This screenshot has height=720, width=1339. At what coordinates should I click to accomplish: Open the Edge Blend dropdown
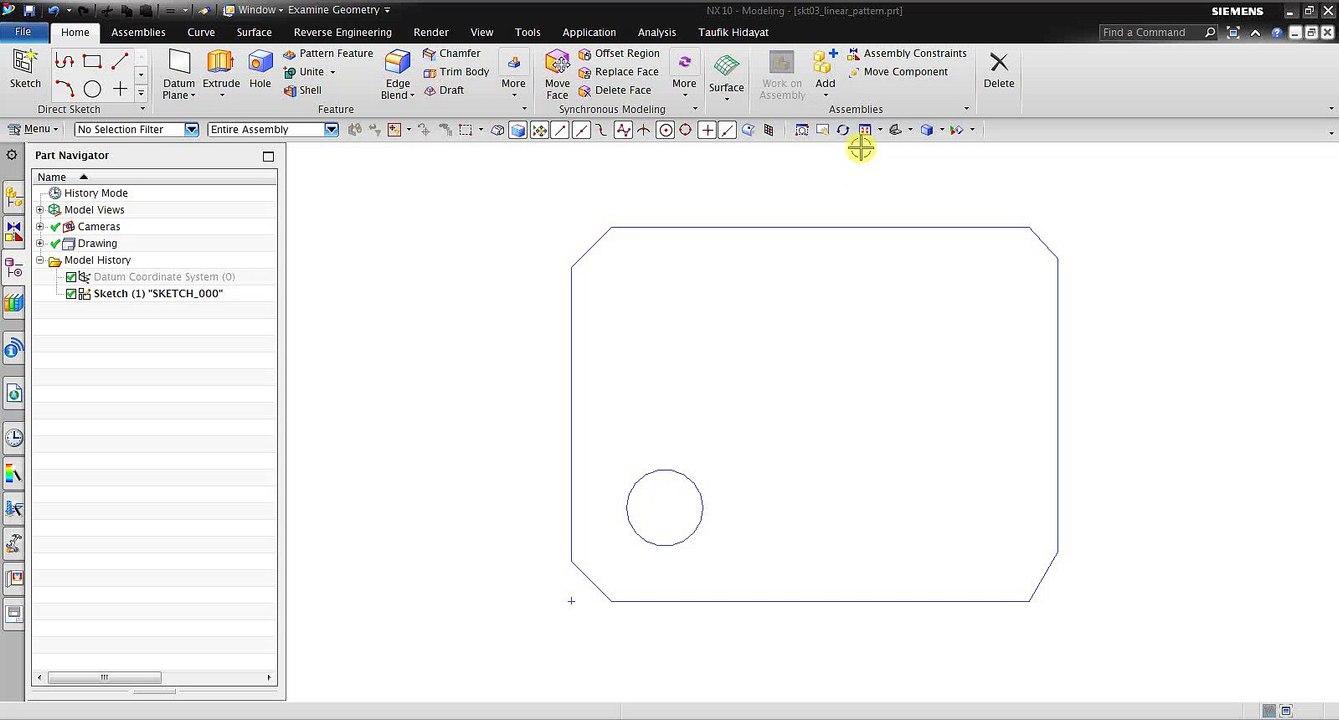click(412, 96)
